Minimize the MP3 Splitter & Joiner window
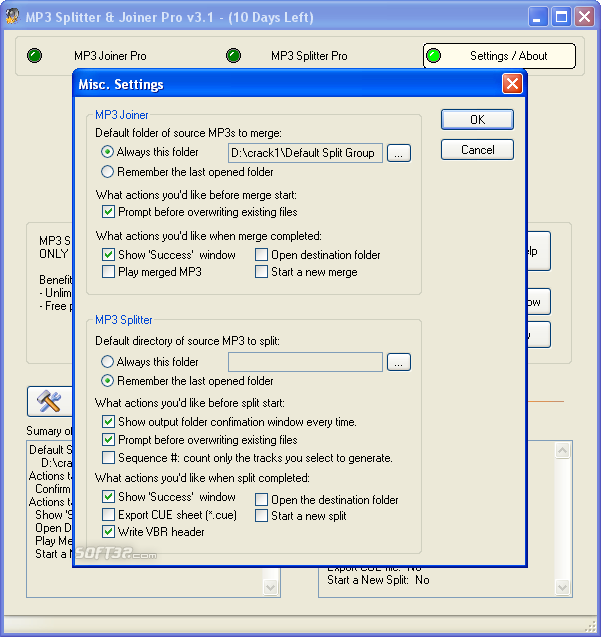The image size is (601, 637). pyautogui.click(x=537, y=17)
